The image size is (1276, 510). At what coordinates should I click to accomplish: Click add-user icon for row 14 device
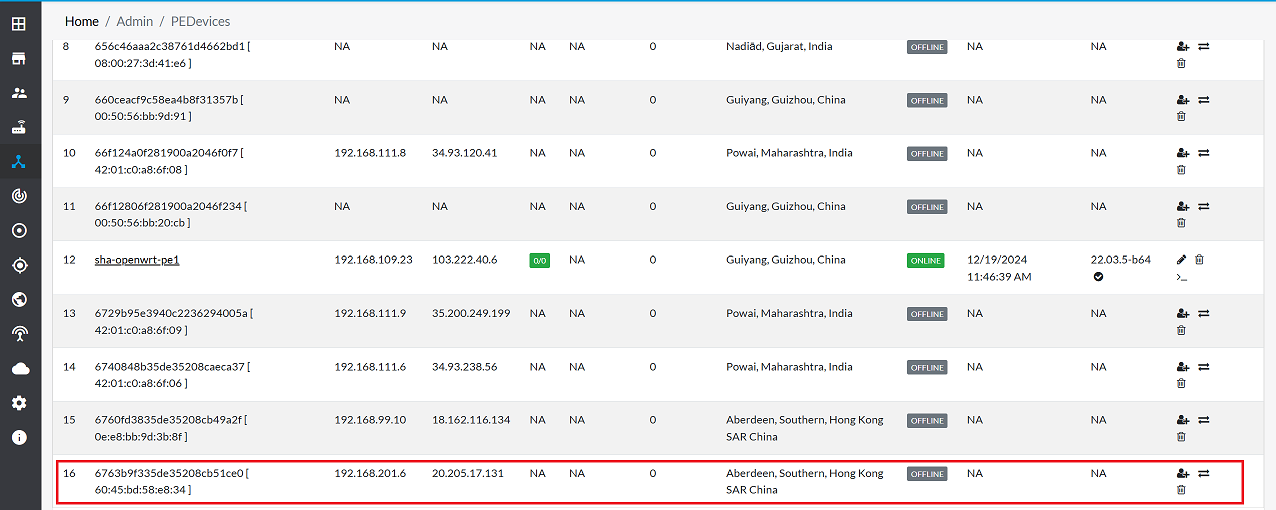tap(1183, 367)
